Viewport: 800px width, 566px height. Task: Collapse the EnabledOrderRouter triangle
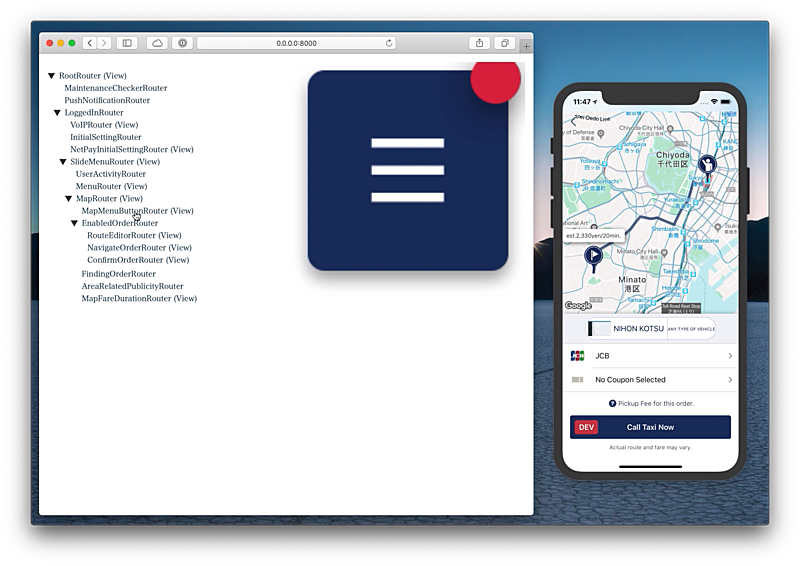[x=74, y=223]
